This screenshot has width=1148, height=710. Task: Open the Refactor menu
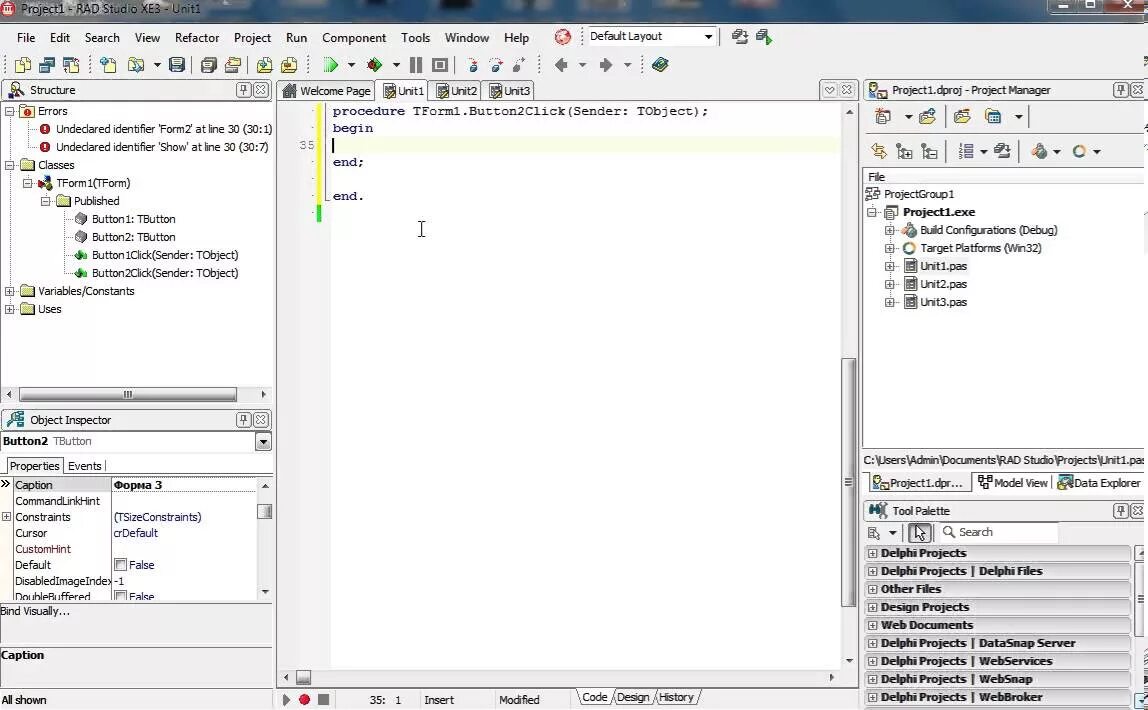197,38
